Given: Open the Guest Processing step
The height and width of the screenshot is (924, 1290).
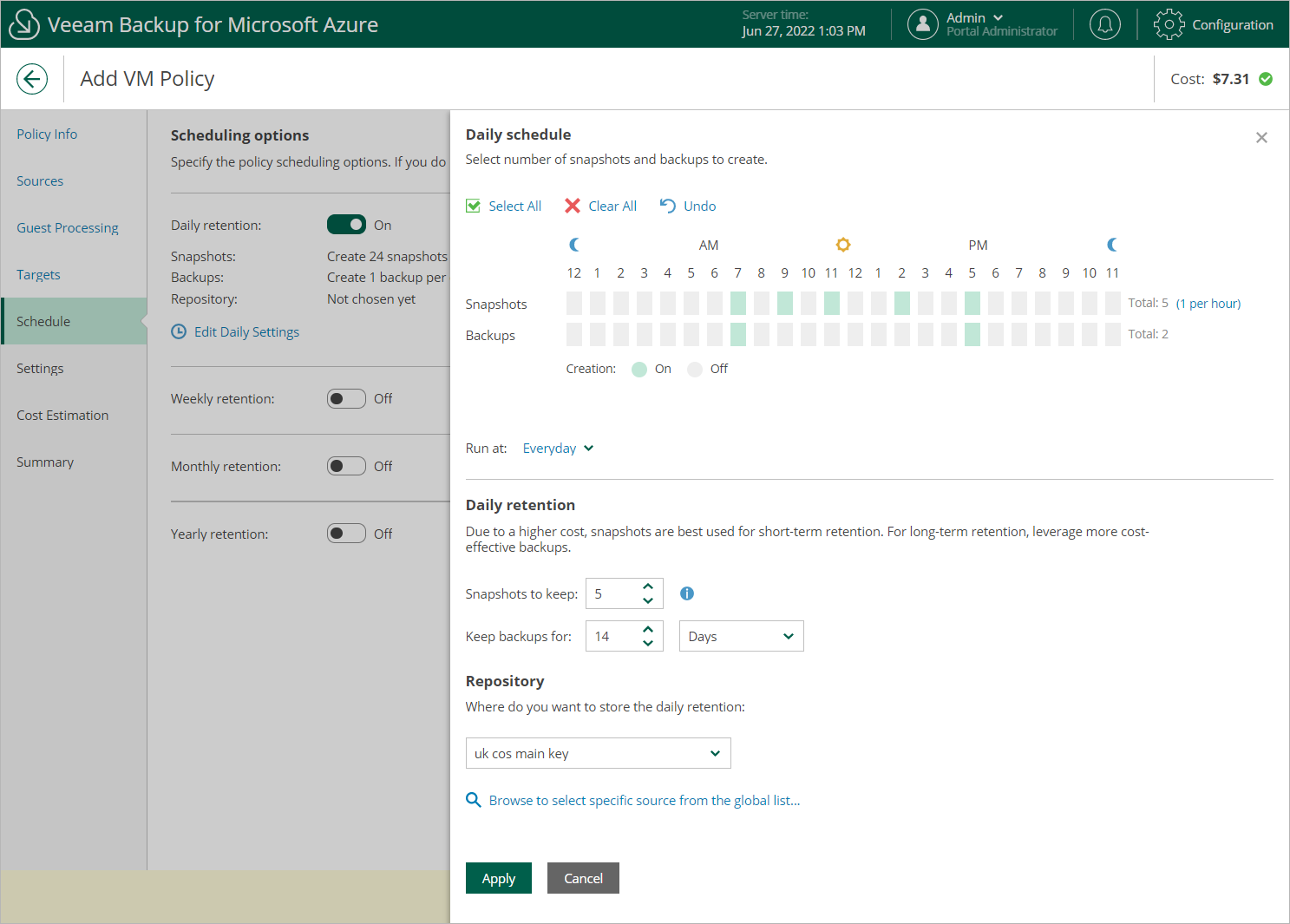Looking at the screenshot, I should point(68,227).
